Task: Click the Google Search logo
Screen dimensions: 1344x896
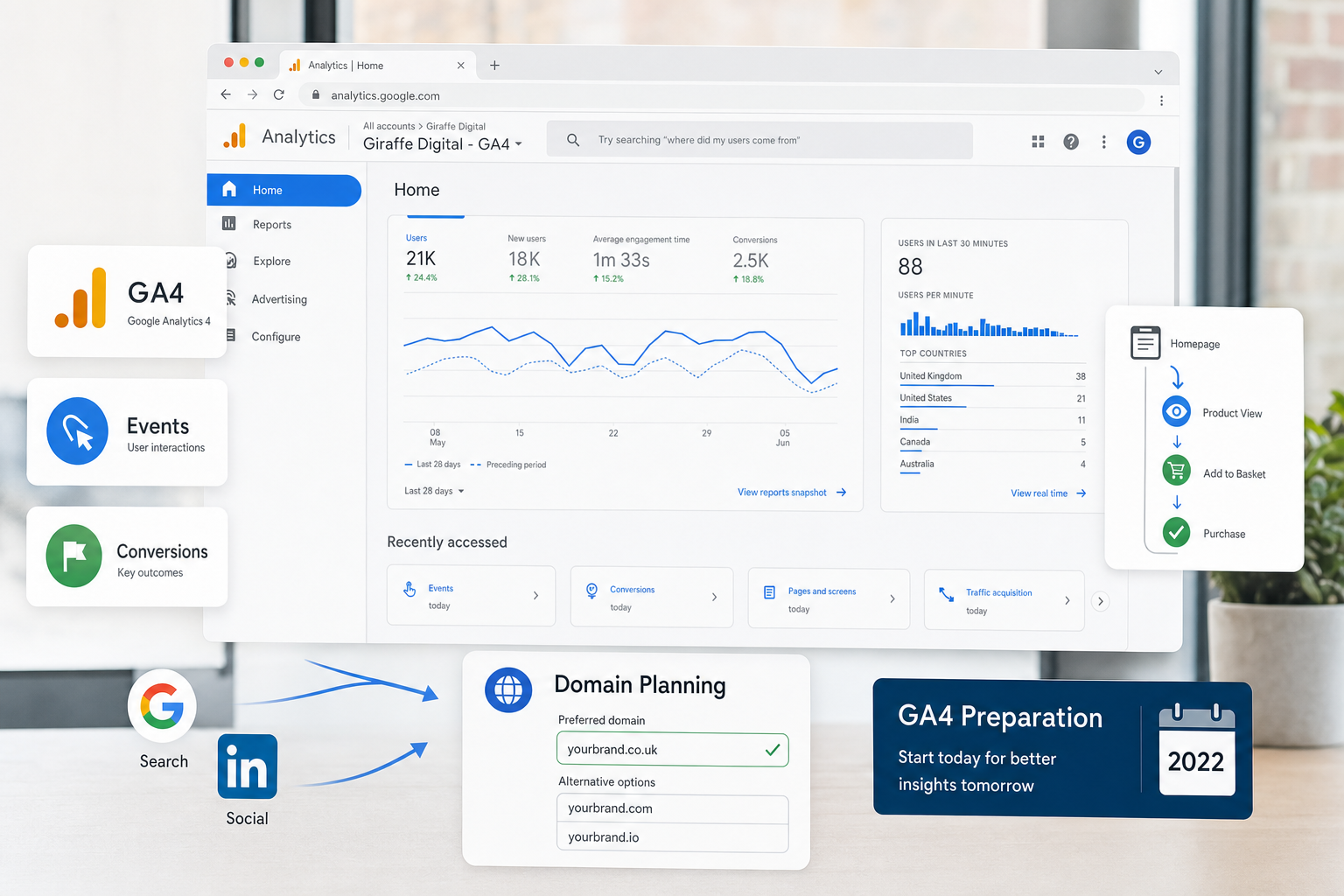Action: tap(162, 705)
